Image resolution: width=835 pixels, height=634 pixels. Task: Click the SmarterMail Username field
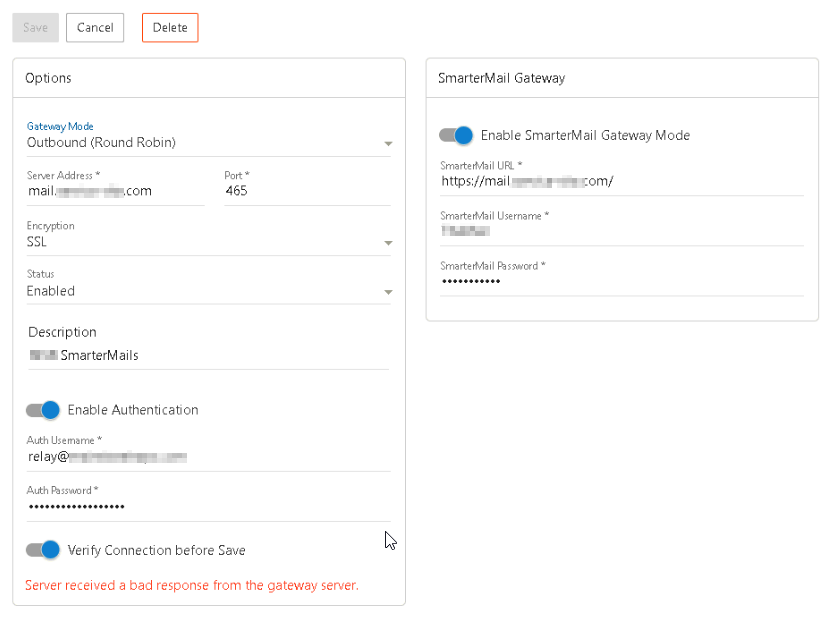(621, 232)
